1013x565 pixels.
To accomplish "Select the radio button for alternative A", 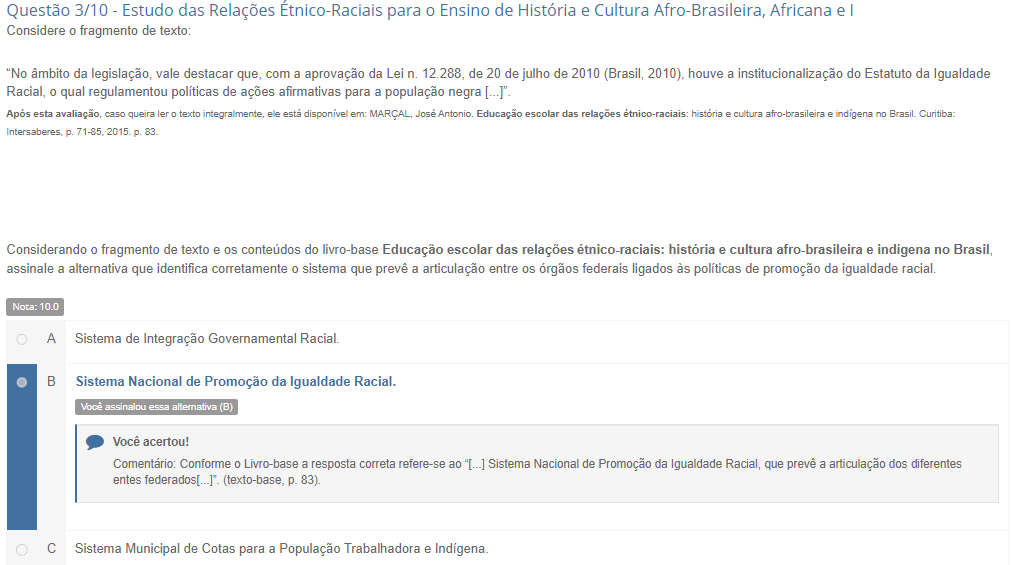I will (22, 340).
